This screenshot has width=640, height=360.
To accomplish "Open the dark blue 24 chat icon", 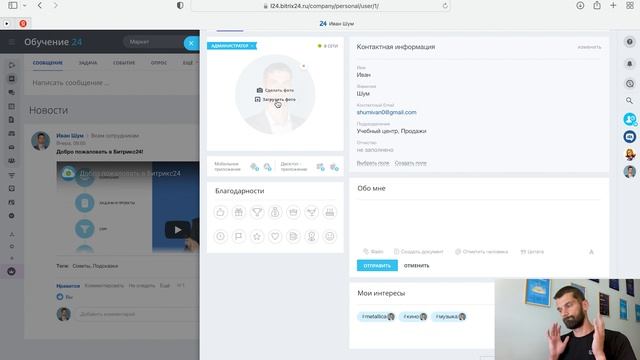I will [x=630, y=137].
